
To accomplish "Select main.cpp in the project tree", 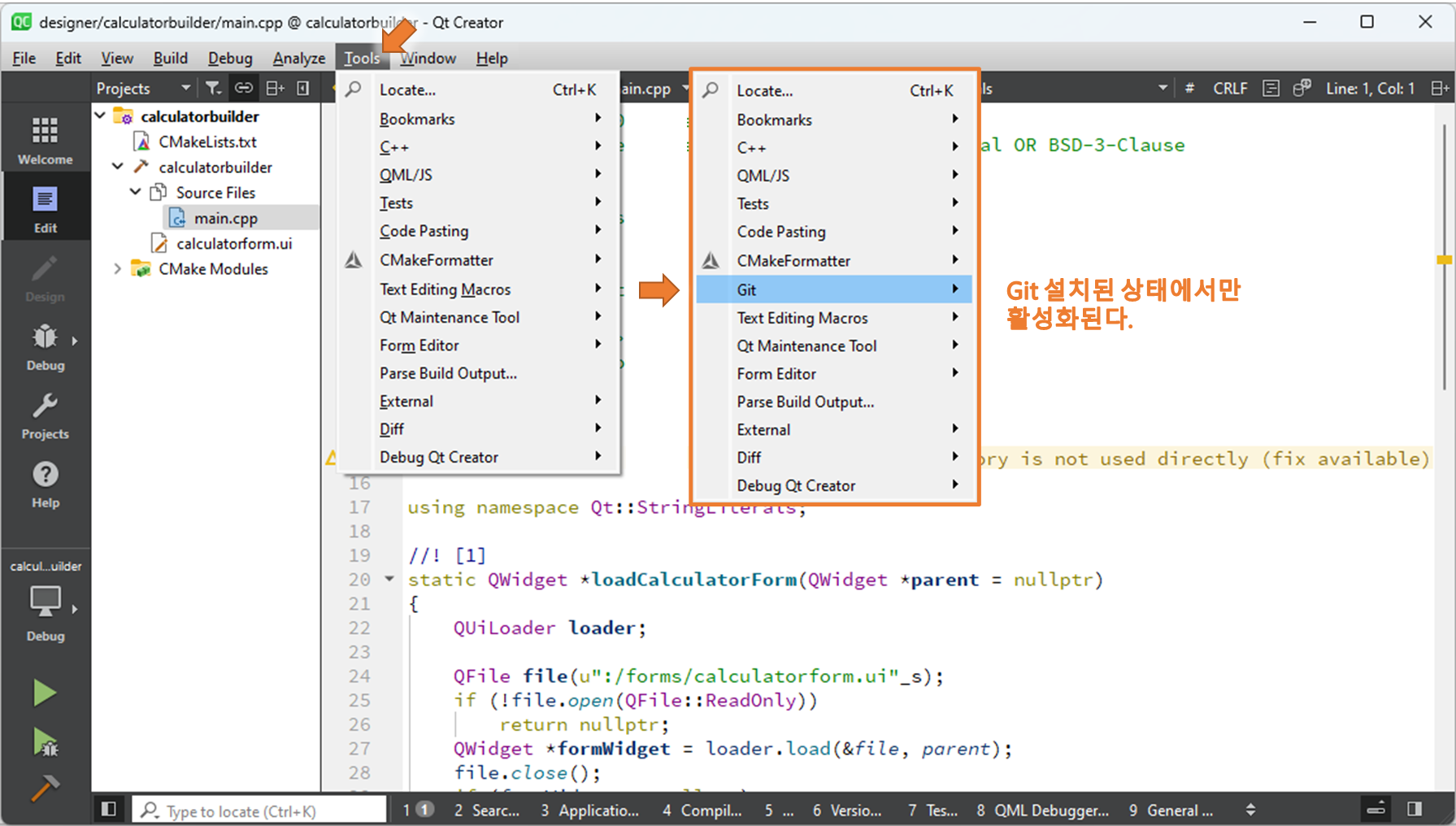I will [x=225, y=218].
